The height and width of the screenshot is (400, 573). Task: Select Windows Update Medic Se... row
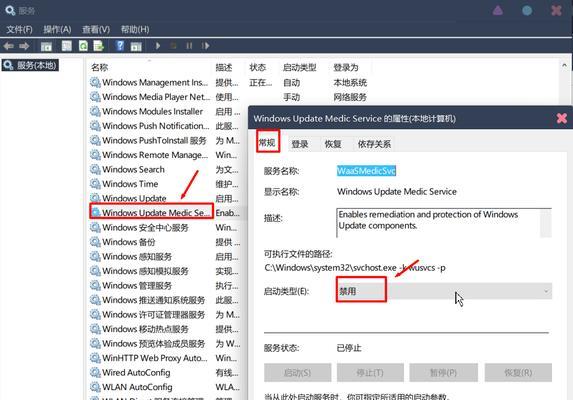(151, 212)
